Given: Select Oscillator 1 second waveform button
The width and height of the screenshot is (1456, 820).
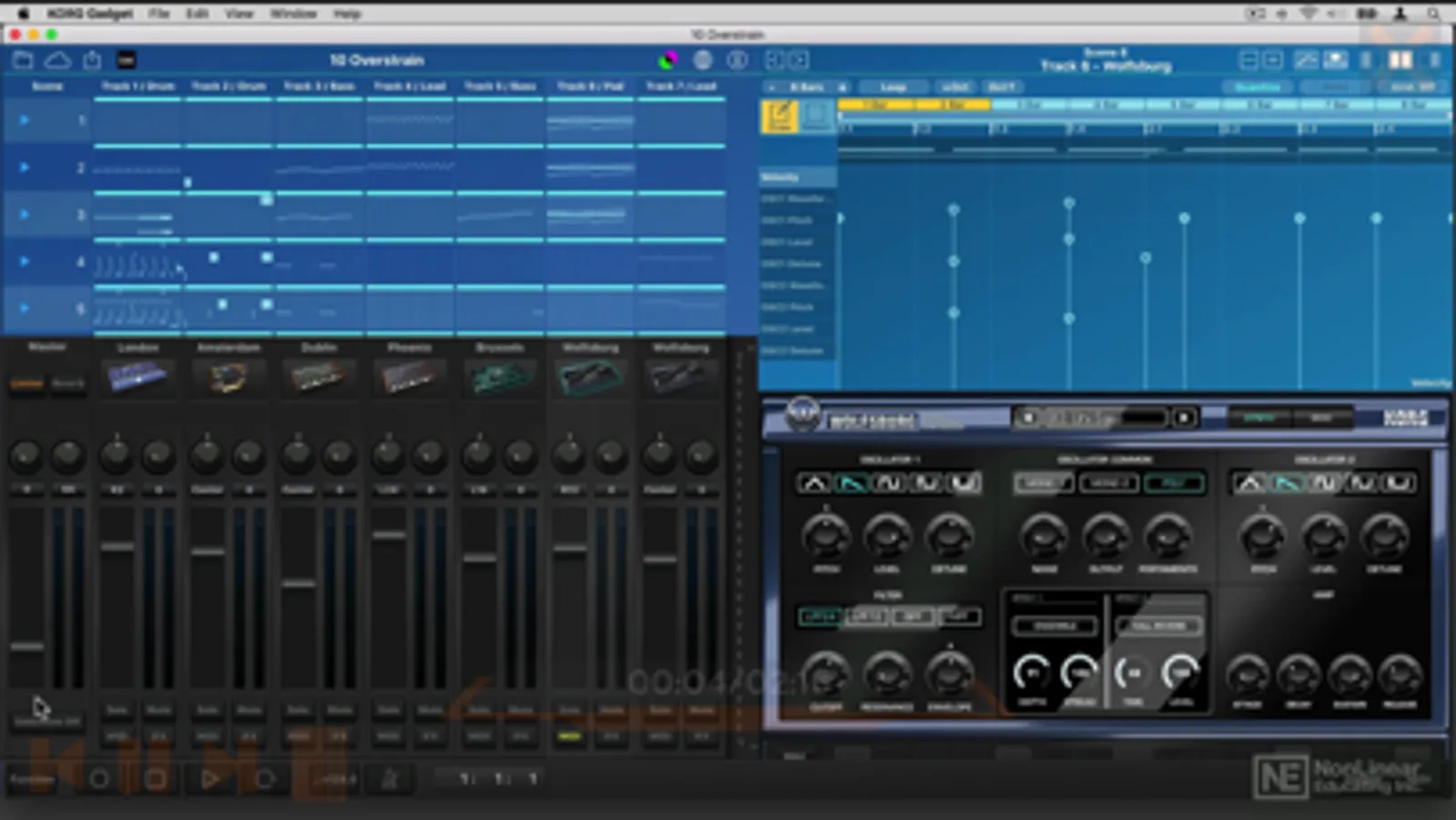Looking at the screenshot, I should click(x=850, y=483).
